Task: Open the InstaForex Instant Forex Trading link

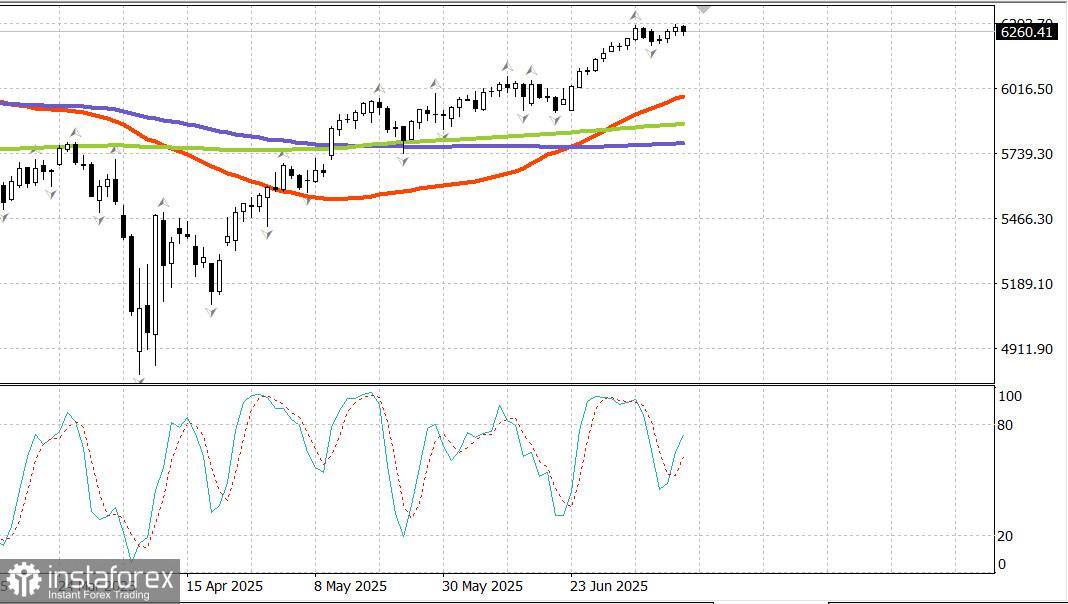Action: pyautogui.click(x=90, y=581)
